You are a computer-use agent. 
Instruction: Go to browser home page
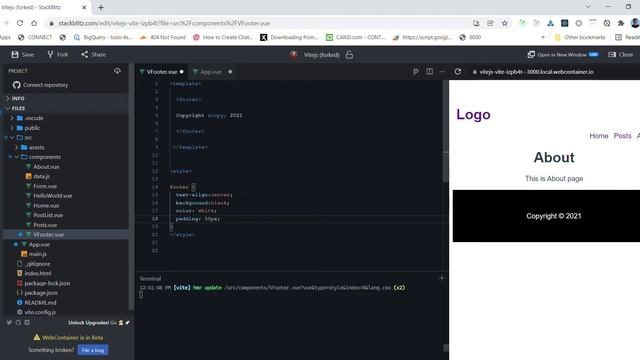click(x=34, y=23)
